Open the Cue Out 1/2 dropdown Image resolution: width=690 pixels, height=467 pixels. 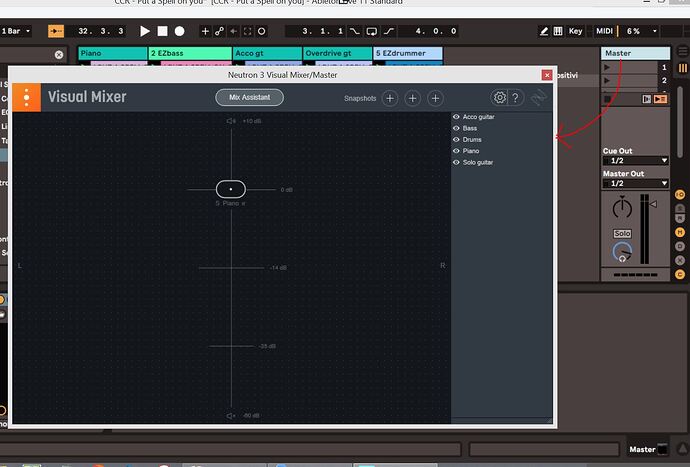tap(635, 161)
